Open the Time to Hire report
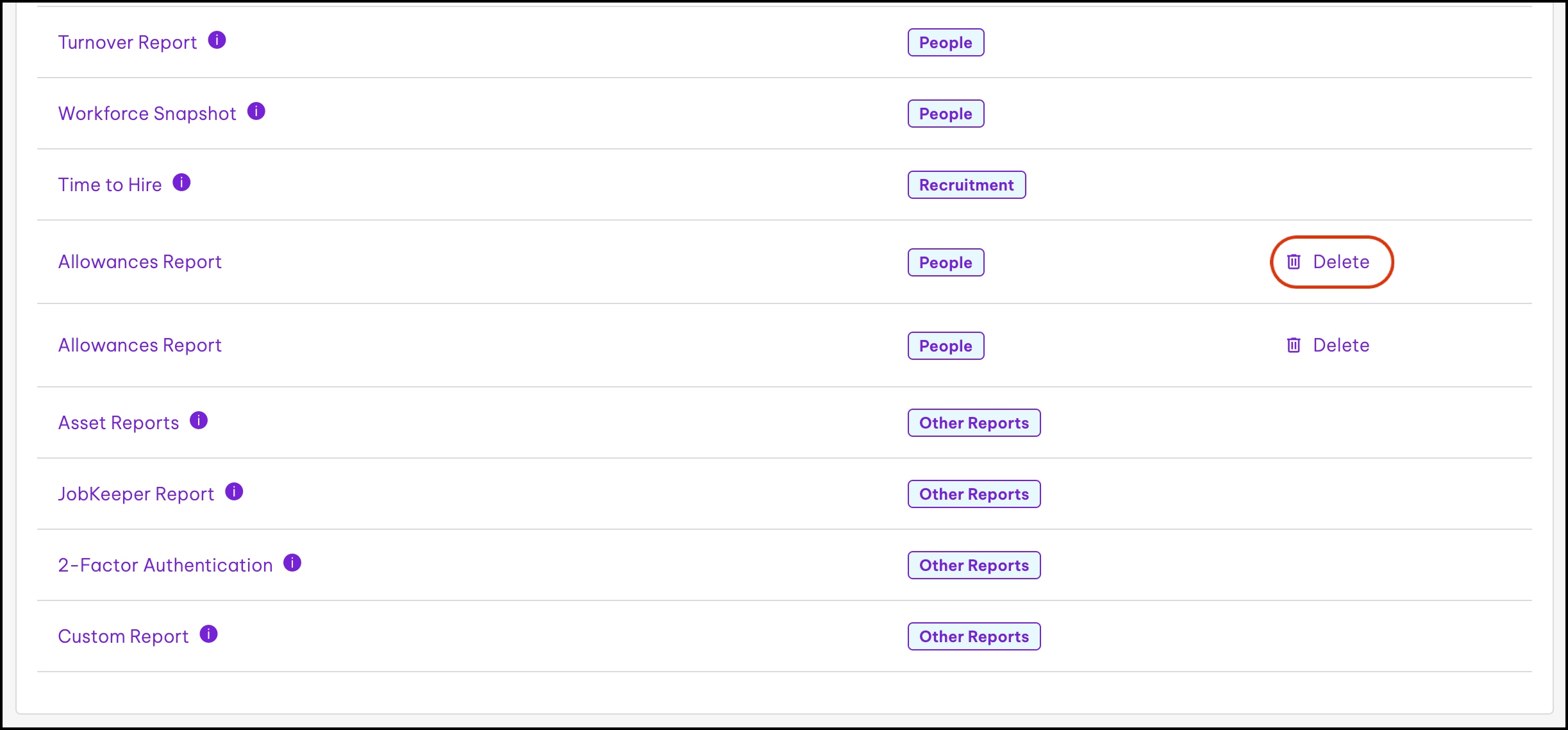This screenshot has height=730, width=1568. [110, 185]
